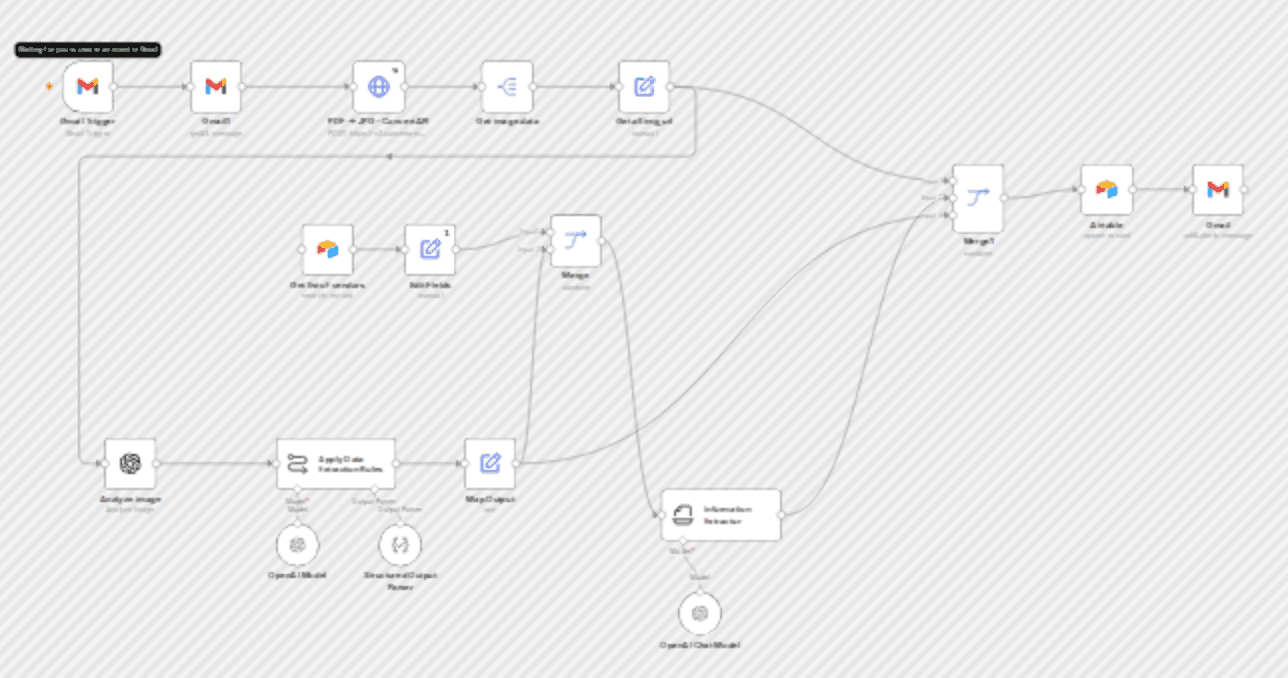
Task: Select the Analyze image OpenAI node
Action: [x=130, y=463]
